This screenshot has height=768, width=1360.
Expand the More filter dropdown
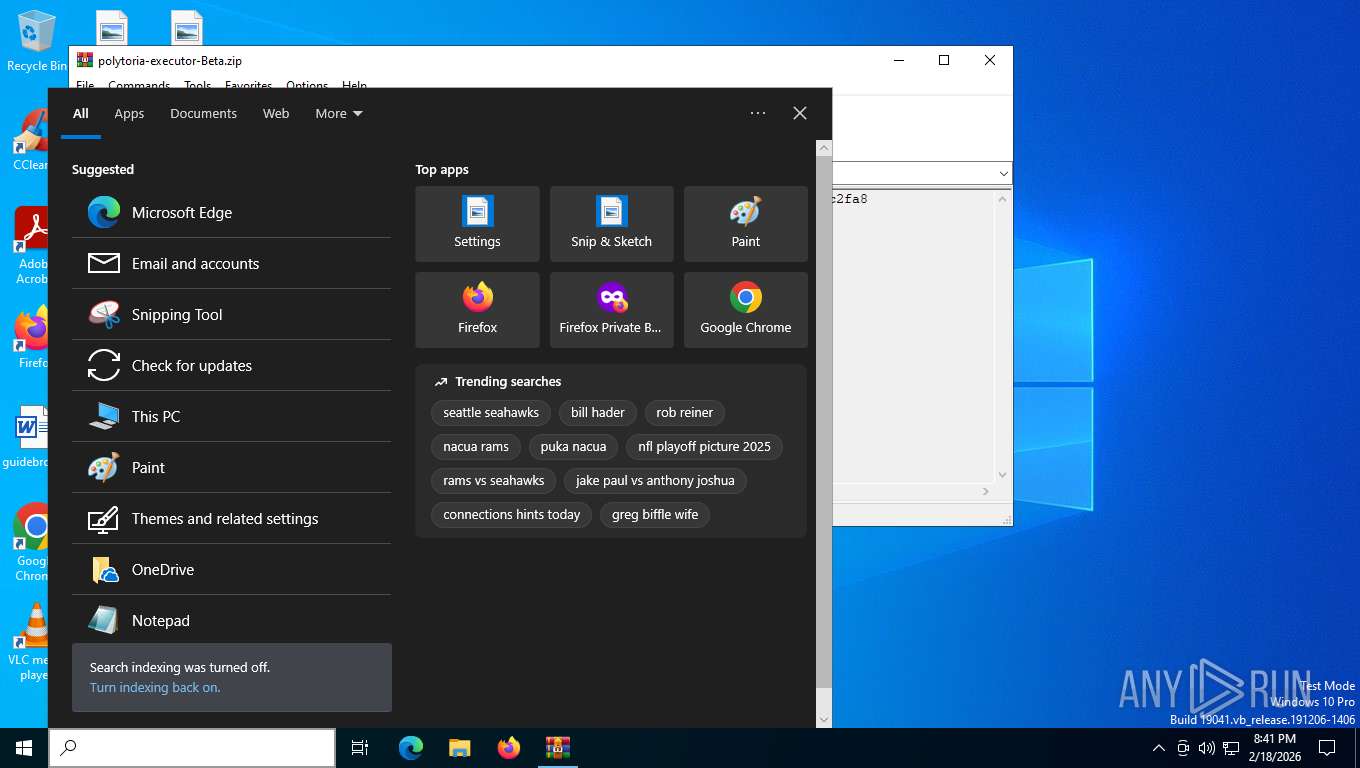pos(339,114)
